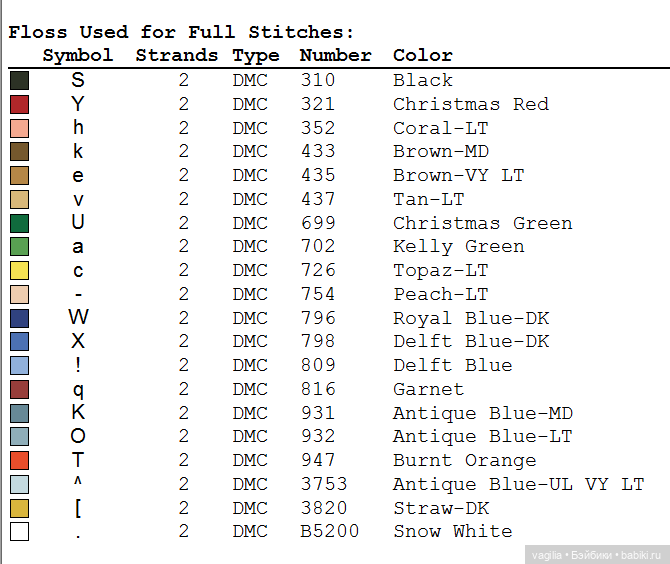670x564 pixels.
Task: Click the Black color swatch
Action: click(19, 81)
